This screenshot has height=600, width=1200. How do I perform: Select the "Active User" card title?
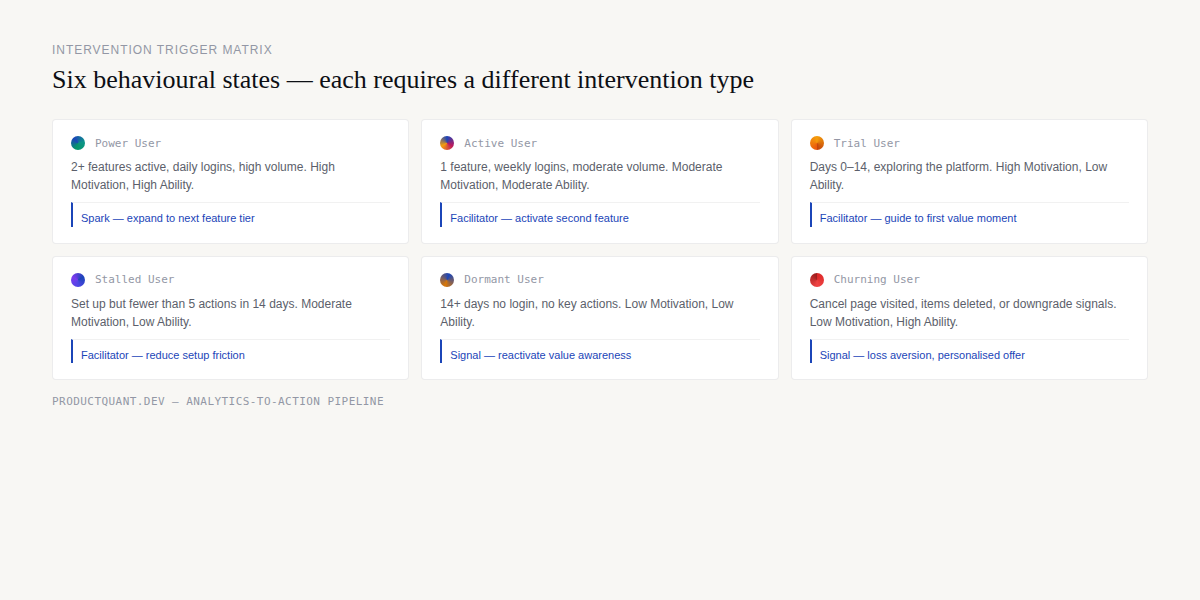coord(501,143)
